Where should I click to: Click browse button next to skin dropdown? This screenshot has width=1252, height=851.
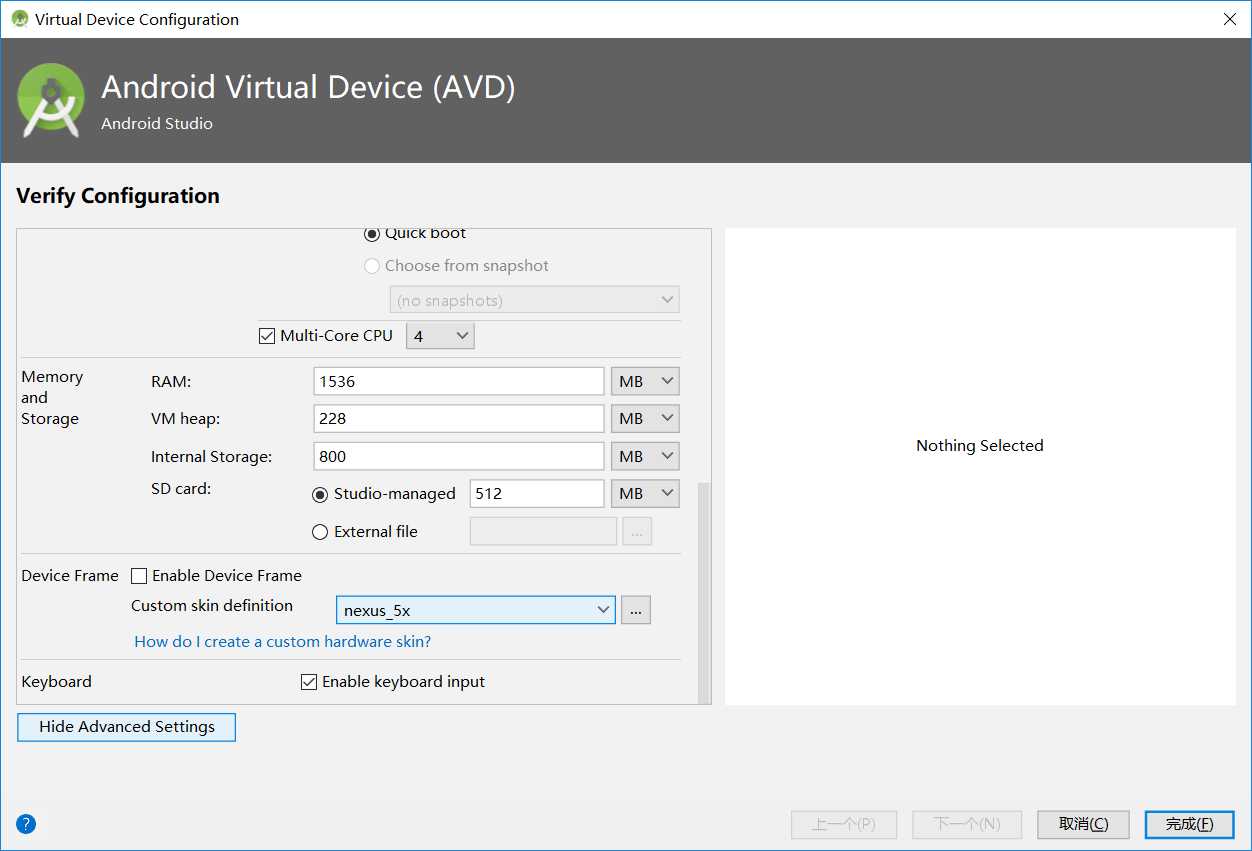coord(636,610)
